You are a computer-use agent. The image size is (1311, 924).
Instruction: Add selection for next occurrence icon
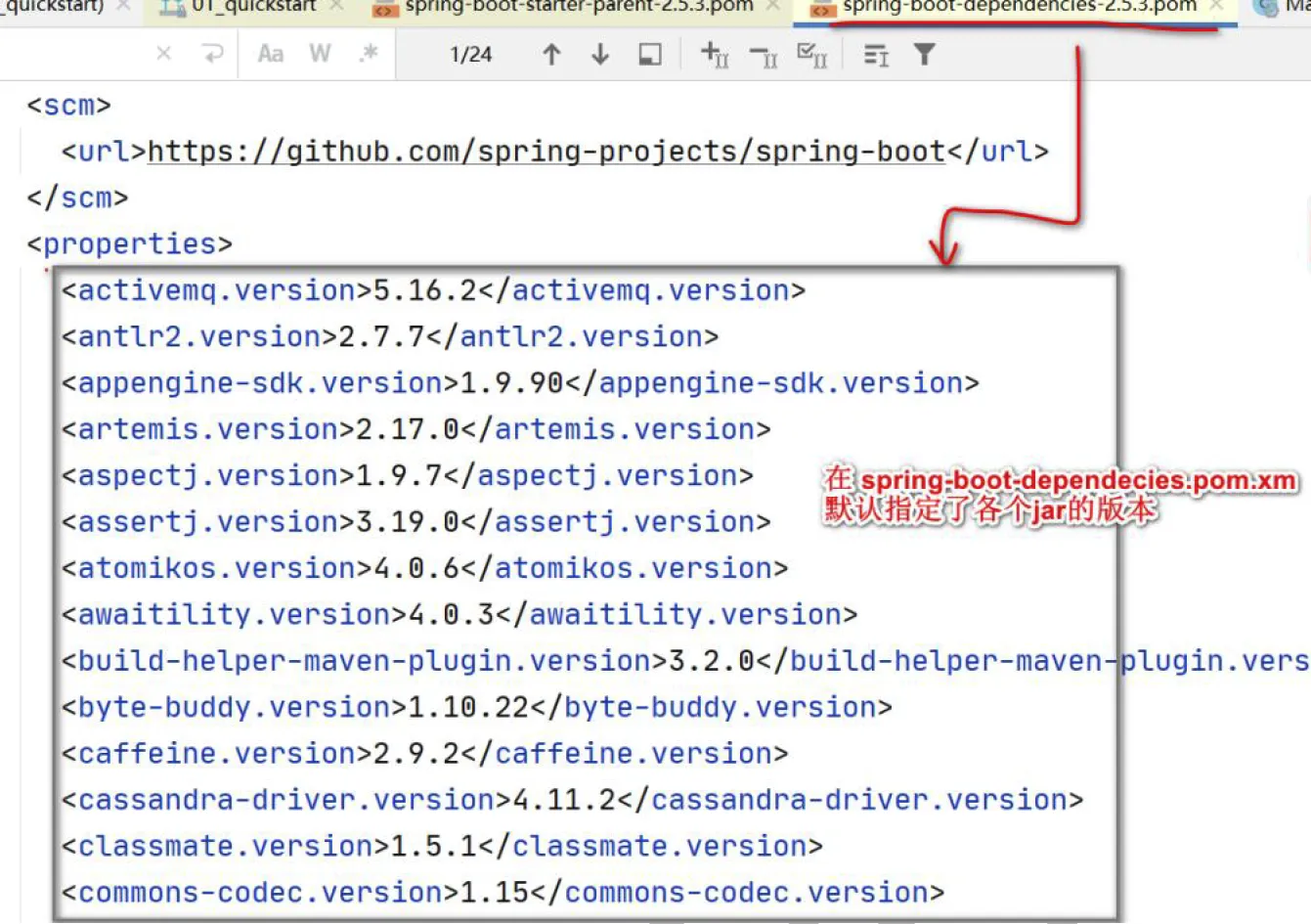715,55
